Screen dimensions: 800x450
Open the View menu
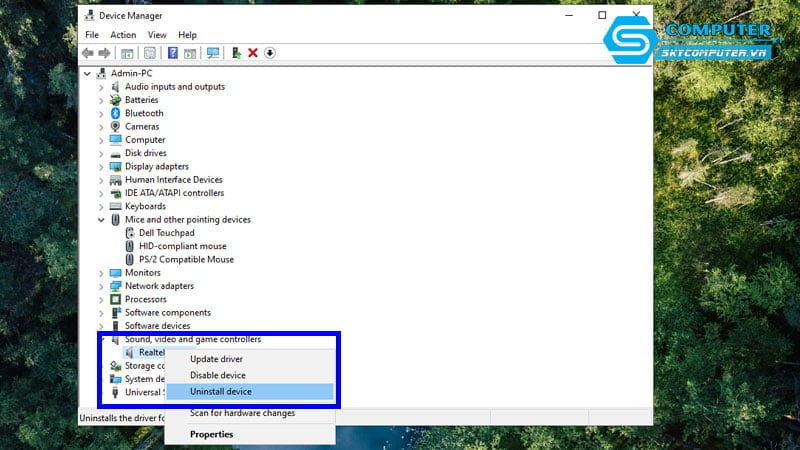(157, 35)
